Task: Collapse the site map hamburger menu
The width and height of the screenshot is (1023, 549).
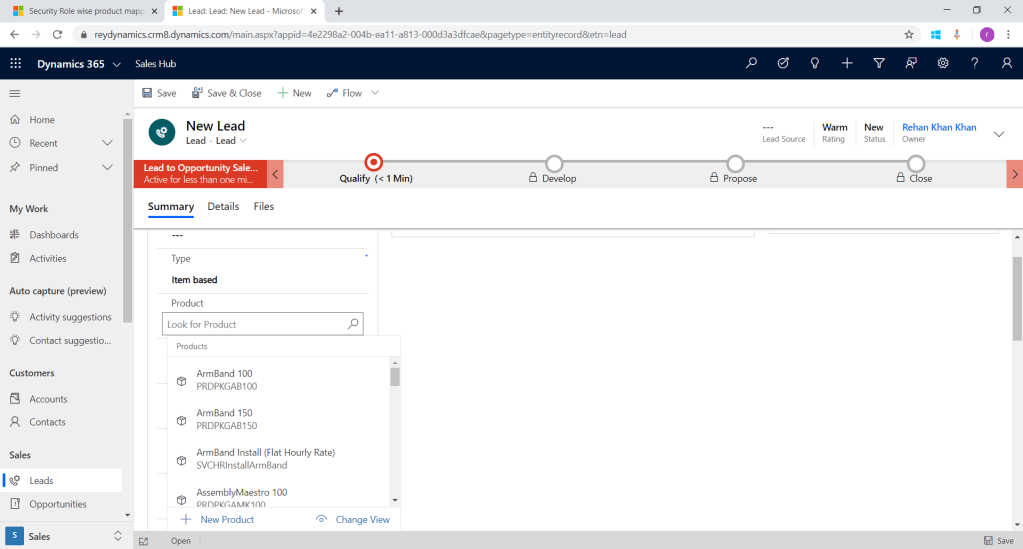Action: 15,93
